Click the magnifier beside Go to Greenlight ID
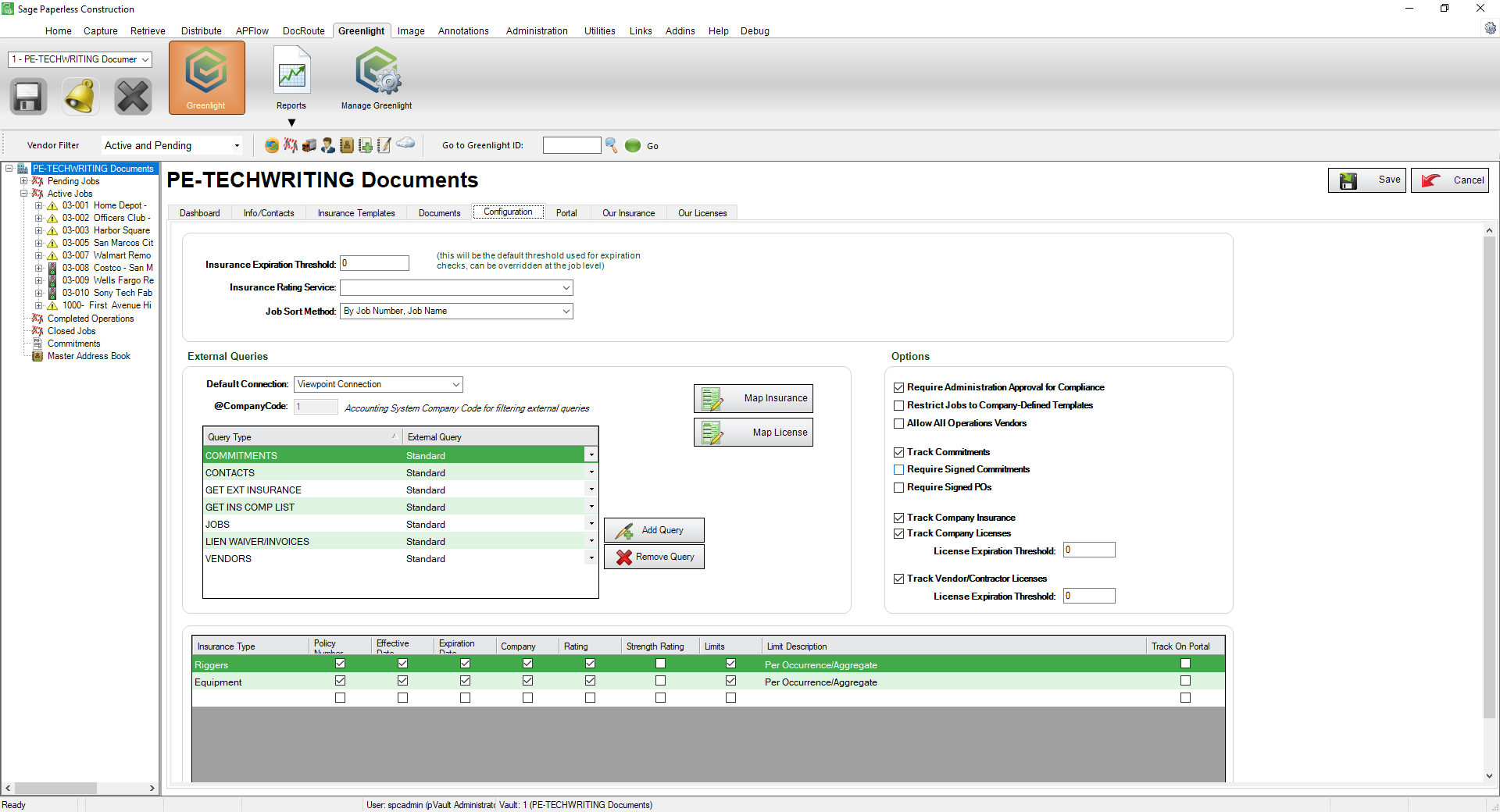The height and width of the screenshot is (812, 1500). [610, 145]
